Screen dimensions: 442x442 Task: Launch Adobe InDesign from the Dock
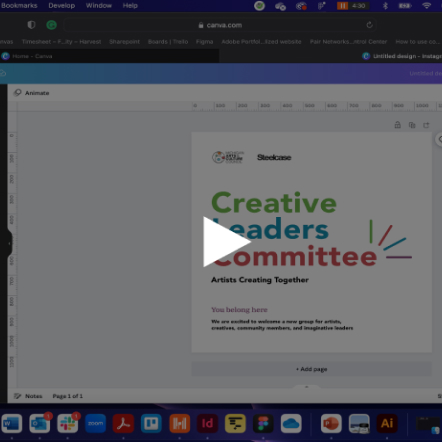coord(207,424)
